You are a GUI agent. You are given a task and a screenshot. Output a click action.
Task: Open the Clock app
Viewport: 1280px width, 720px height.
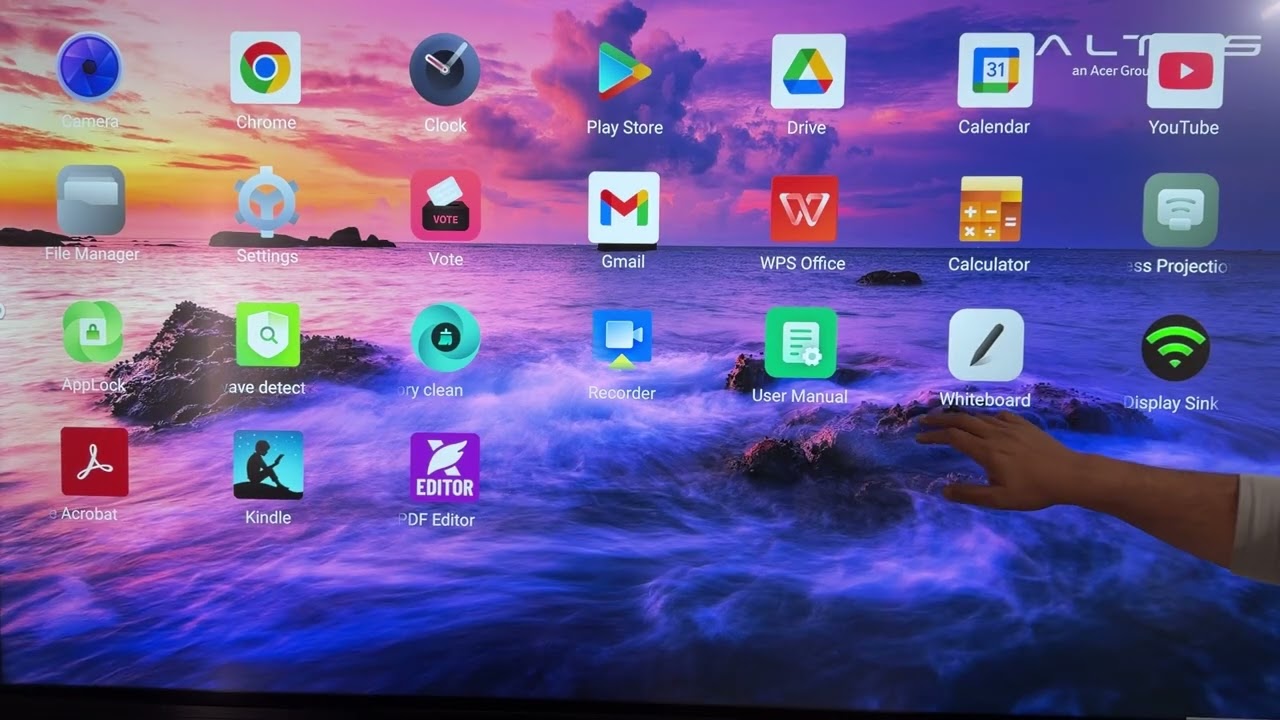[x=445, y=70]
